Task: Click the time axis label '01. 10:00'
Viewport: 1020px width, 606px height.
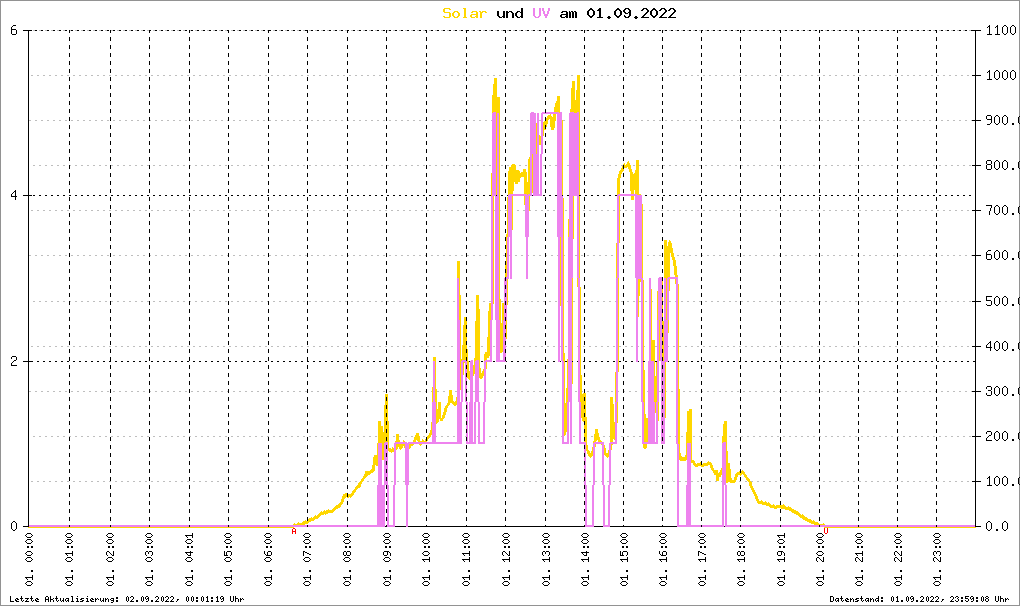Action: 427,559
